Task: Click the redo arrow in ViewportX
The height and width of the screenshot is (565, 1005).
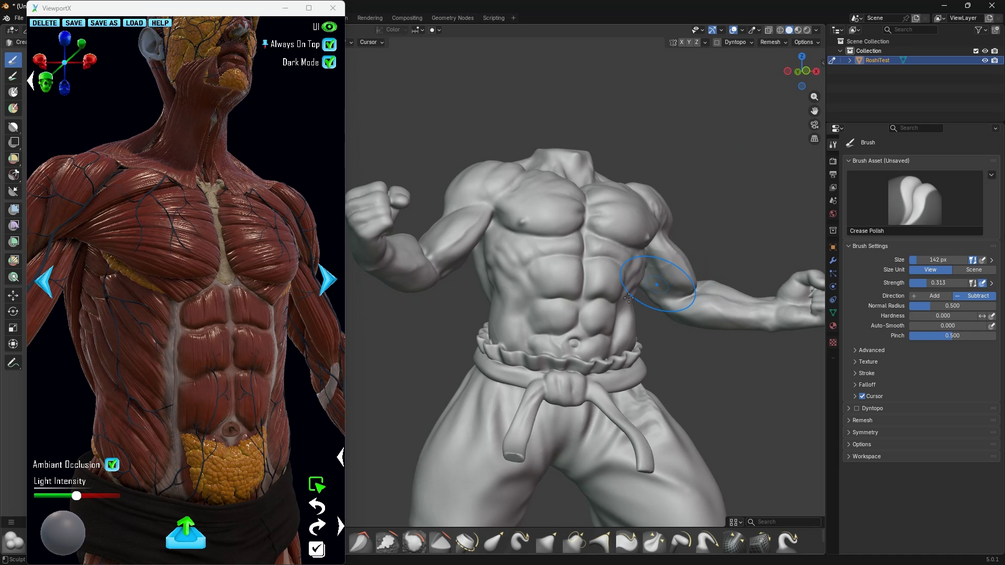Action: (x=317, y=527)
